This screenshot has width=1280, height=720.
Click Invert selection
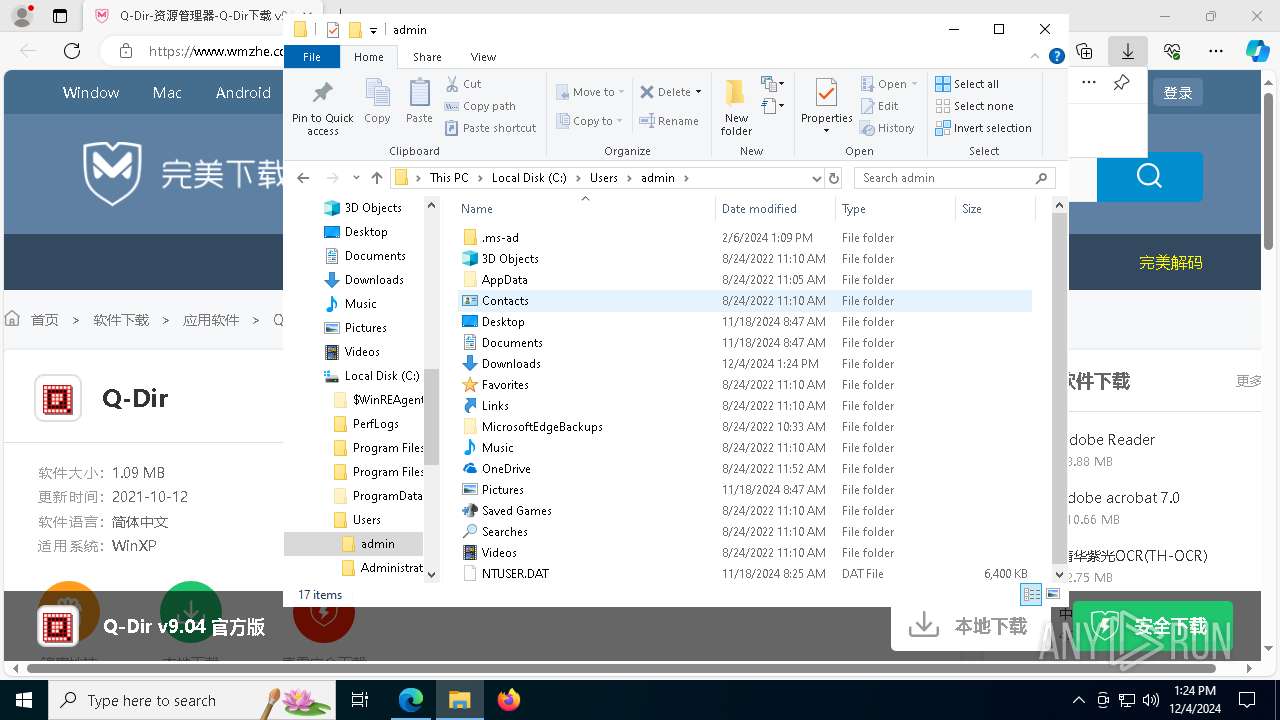tap(983, 128)
